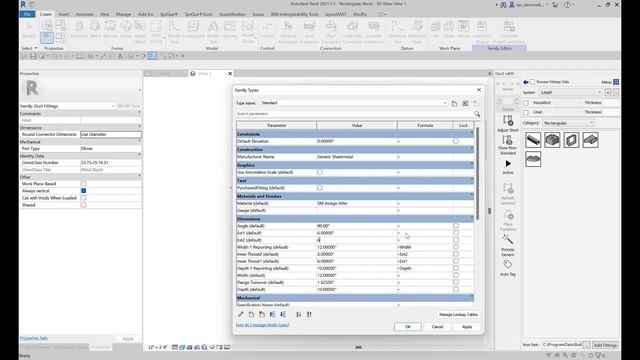Click the Search parameters field
This screenshot has height=360, width=640.
point(354,114)
